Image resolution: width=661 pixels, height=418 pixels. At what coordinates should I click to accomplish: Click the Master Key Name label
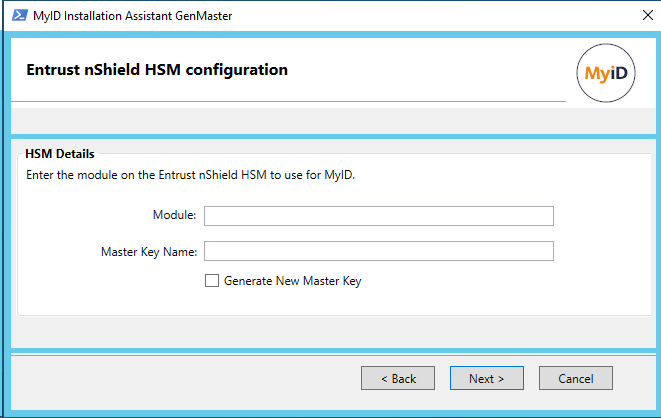149,252
